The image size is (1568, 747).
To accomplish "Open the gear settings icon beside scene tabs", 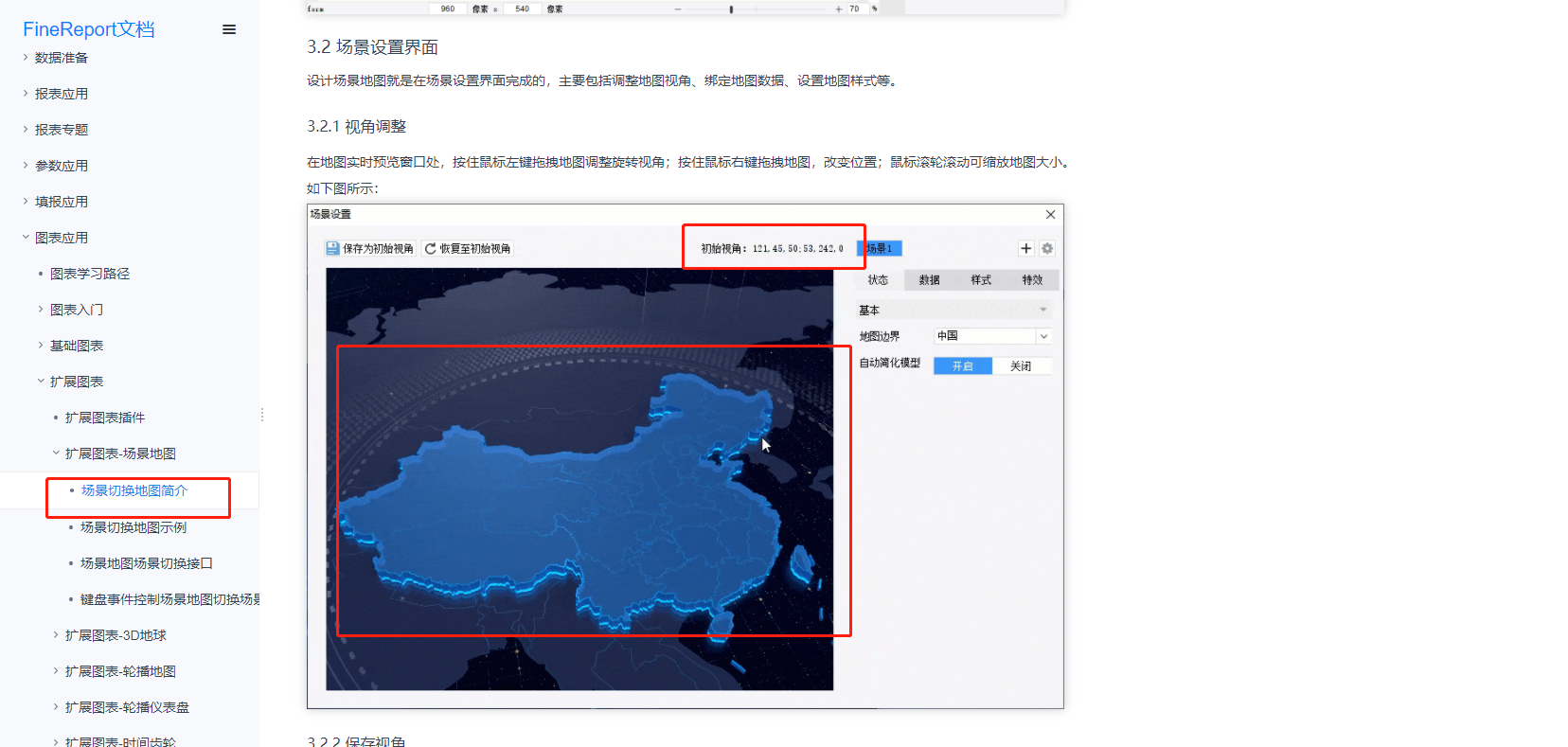I will 1047,249.
